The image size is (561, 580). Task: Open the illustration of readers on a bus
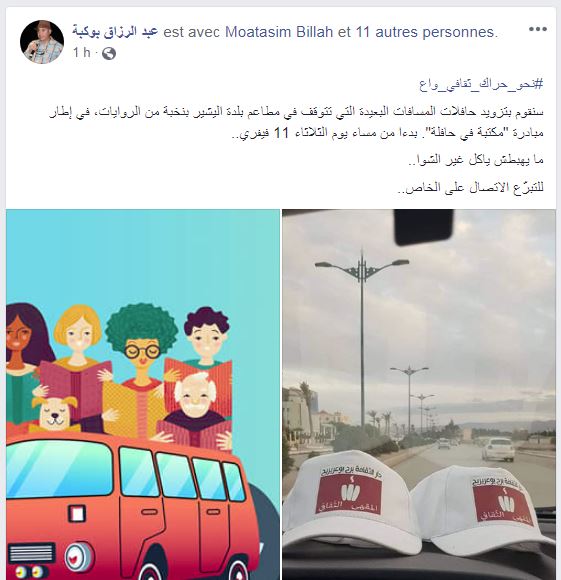click(x=143, y=395)
